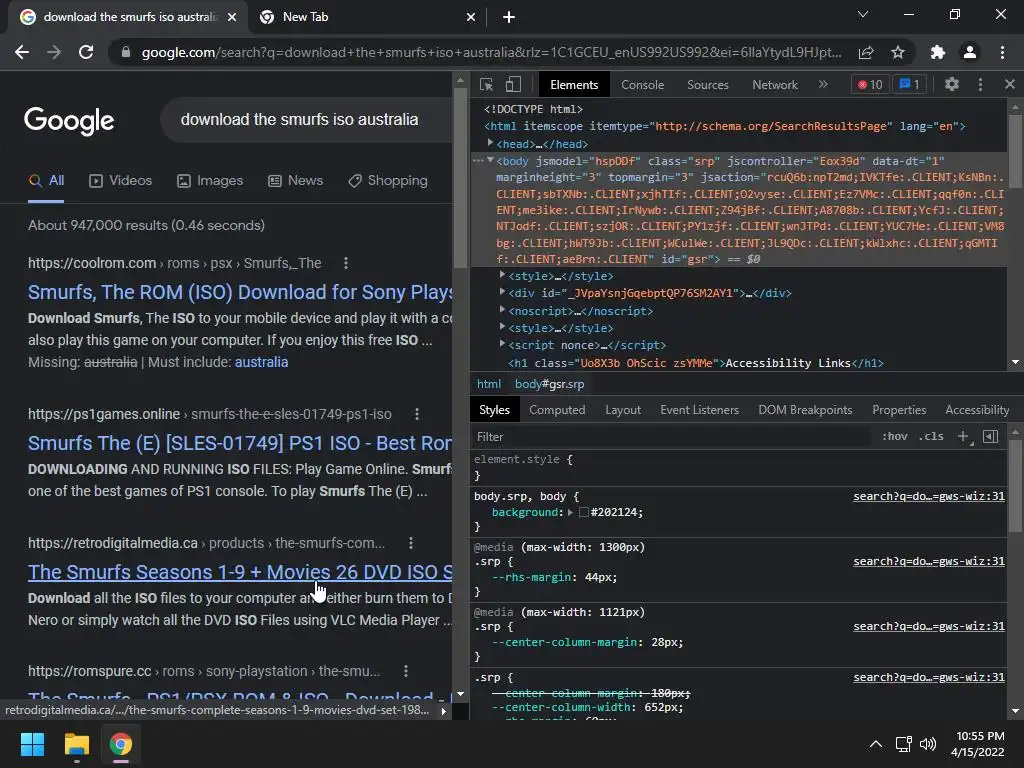Click the share page icon in address bar
The width and height of the screenshot is (1024, 768).
coord(866,52)
